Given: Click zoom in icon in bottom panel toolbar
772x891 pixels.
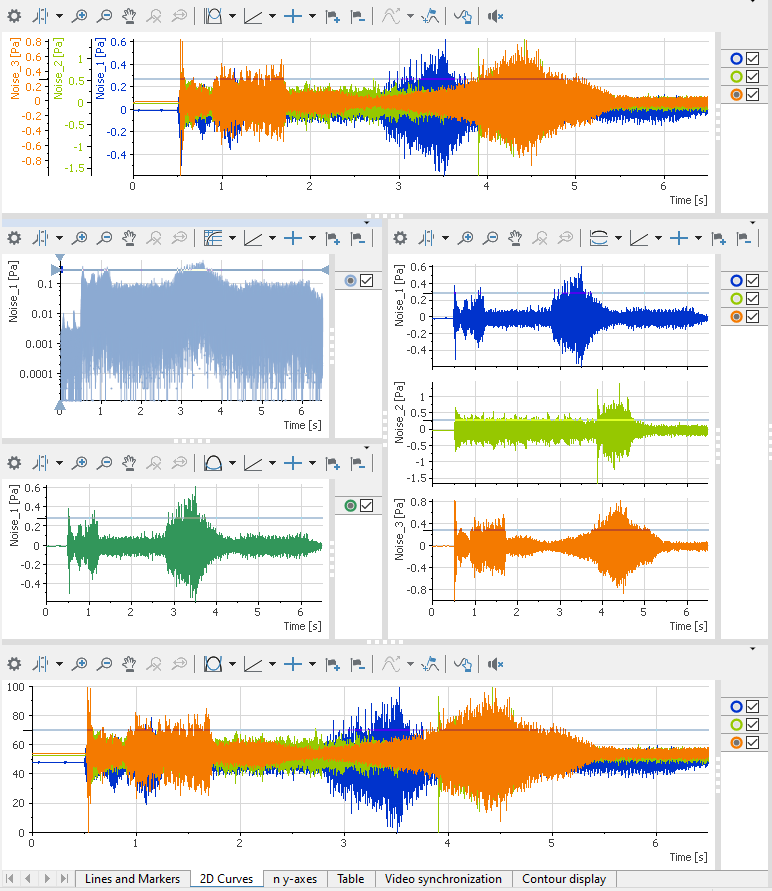Looking at the screenshot, I should pyautogui.click(x=79, y=664).
